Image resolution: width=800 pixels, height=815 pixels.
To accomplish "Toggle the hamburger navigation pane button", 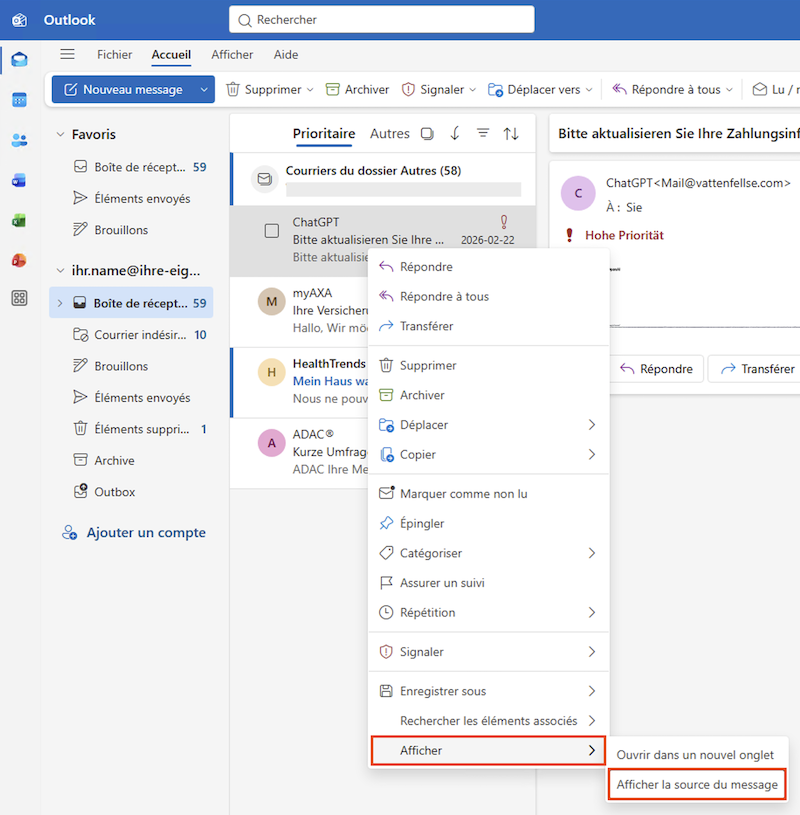I will coord(67,54).
